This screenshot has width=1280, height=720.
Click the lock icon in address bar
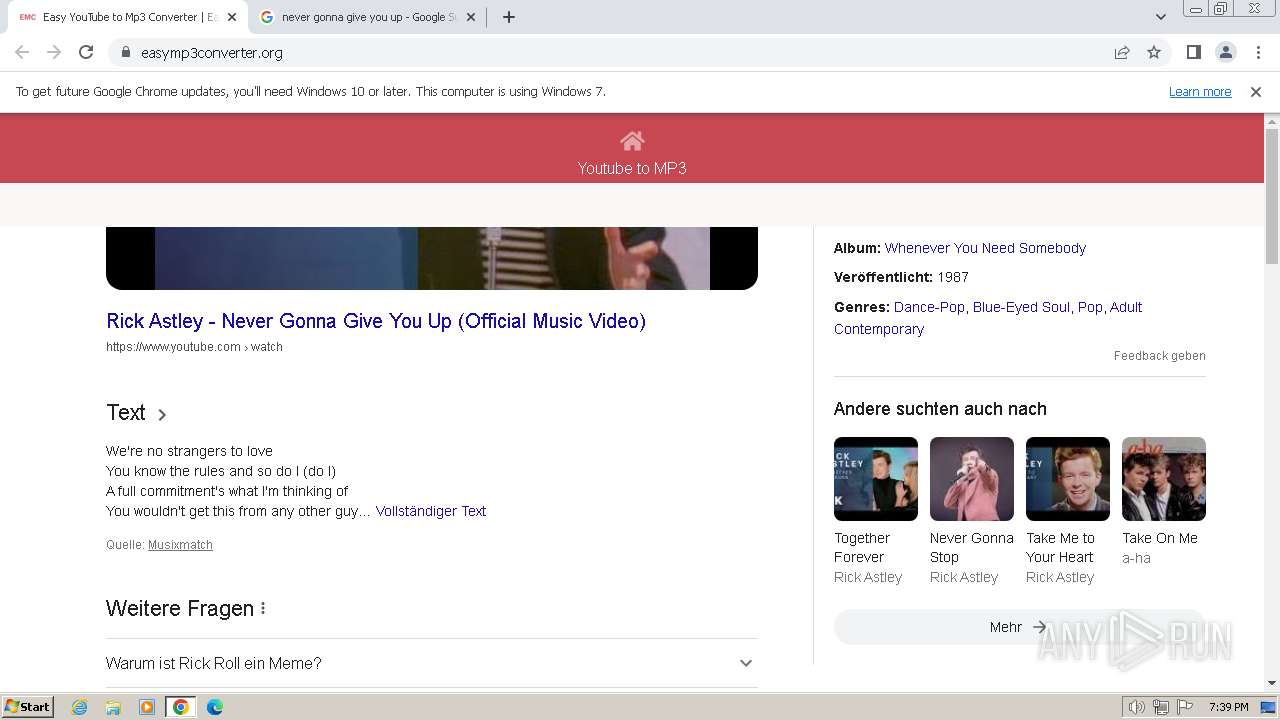click(126, 52)
